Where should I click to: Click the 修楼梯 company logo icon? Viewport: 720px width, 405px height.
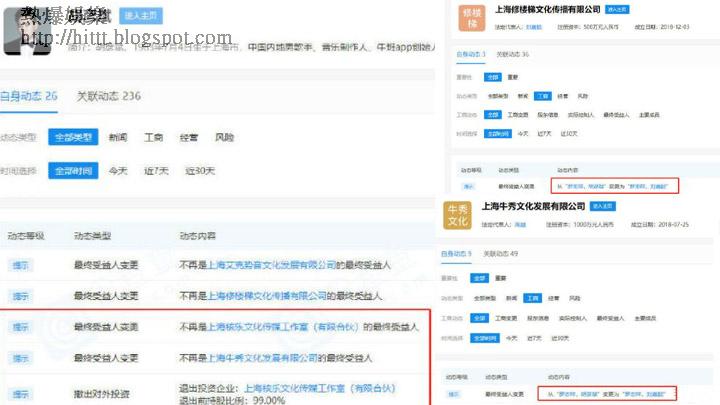[x=472, y=18]
